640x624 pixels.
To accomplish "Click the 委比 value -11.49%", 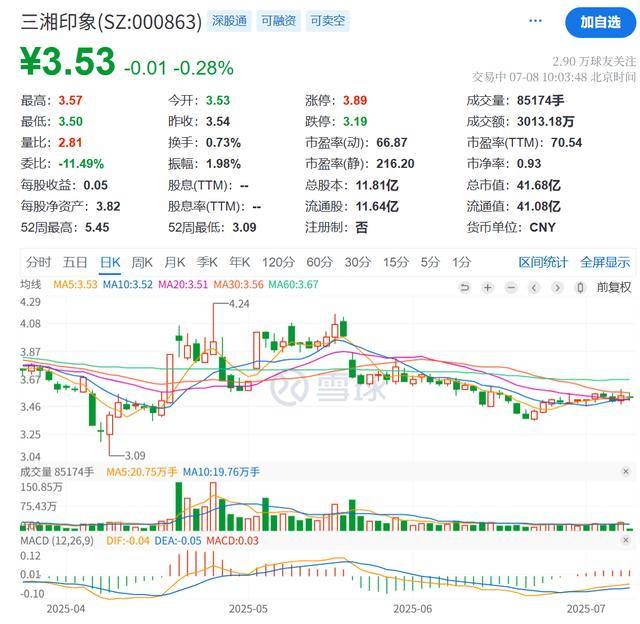I will 81,164.
